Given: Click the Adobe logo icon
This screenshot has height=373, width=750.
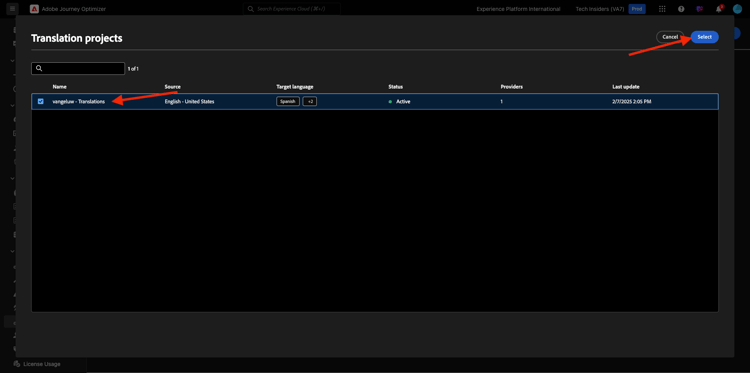Looking at the screenshot, I should pyautogui.click(x=34, y=9).
